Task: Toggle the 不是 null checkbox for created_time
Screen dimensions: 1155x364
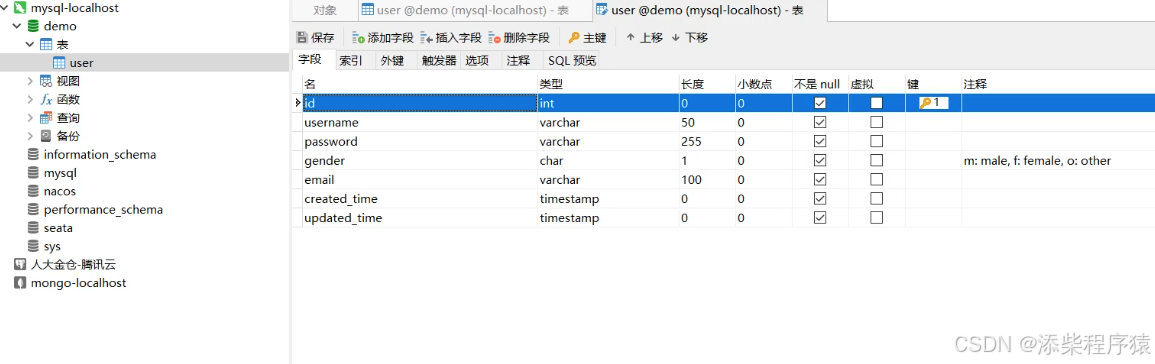Action: tap(820, 199)
